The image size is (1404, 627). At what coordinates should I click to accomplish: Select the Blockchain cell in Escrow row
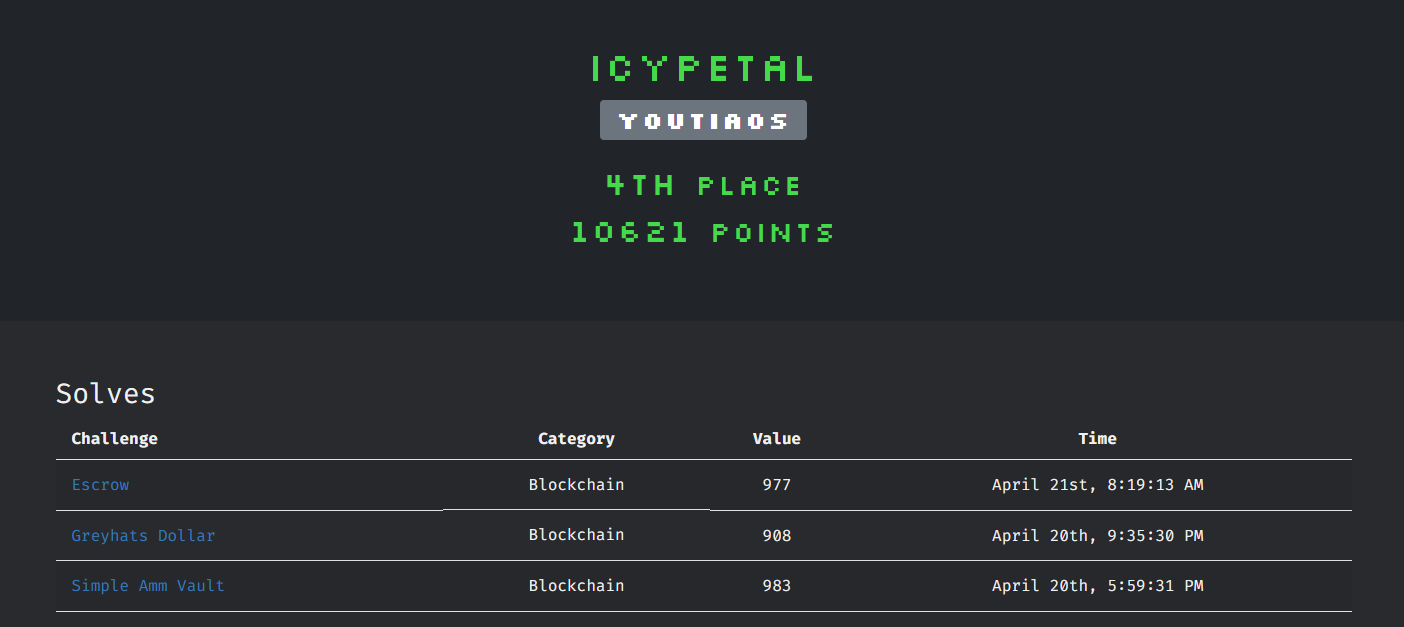tap(576, 485)
